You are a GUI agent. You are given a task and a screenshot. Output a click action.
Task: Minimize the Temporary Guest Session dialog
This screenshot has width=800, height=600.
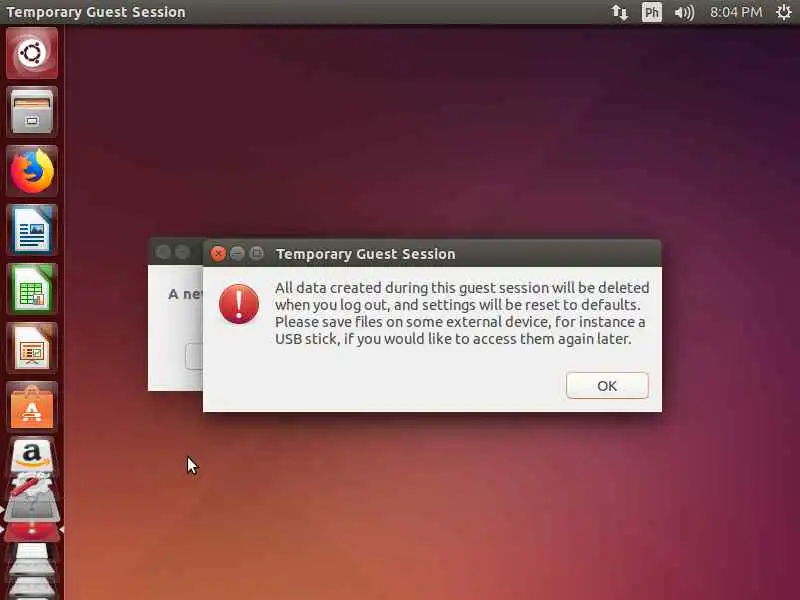coord(237,254)
